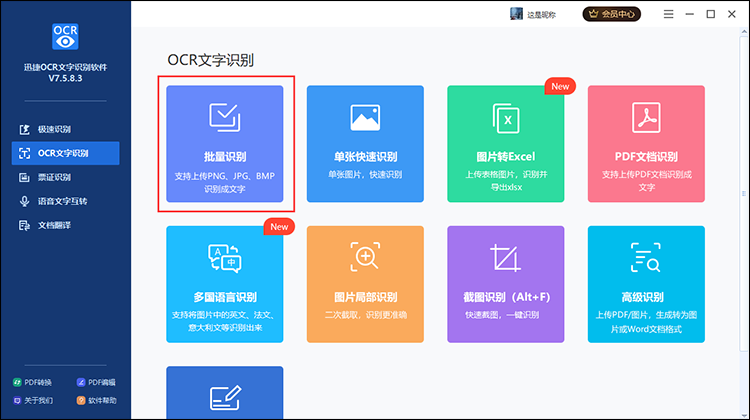
Task: Click the translate bubbles icon on 多国语言识别
Action: (x=225, y=258)
